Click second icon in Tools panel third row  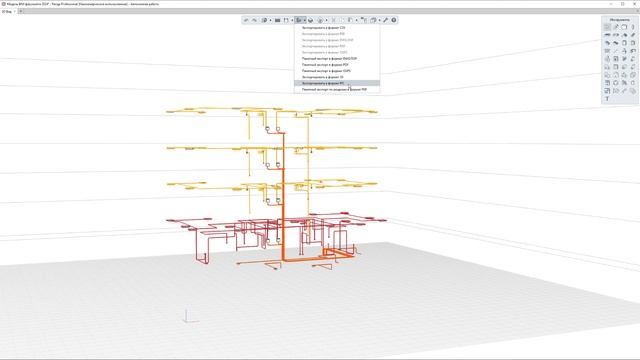coord(616,43)
